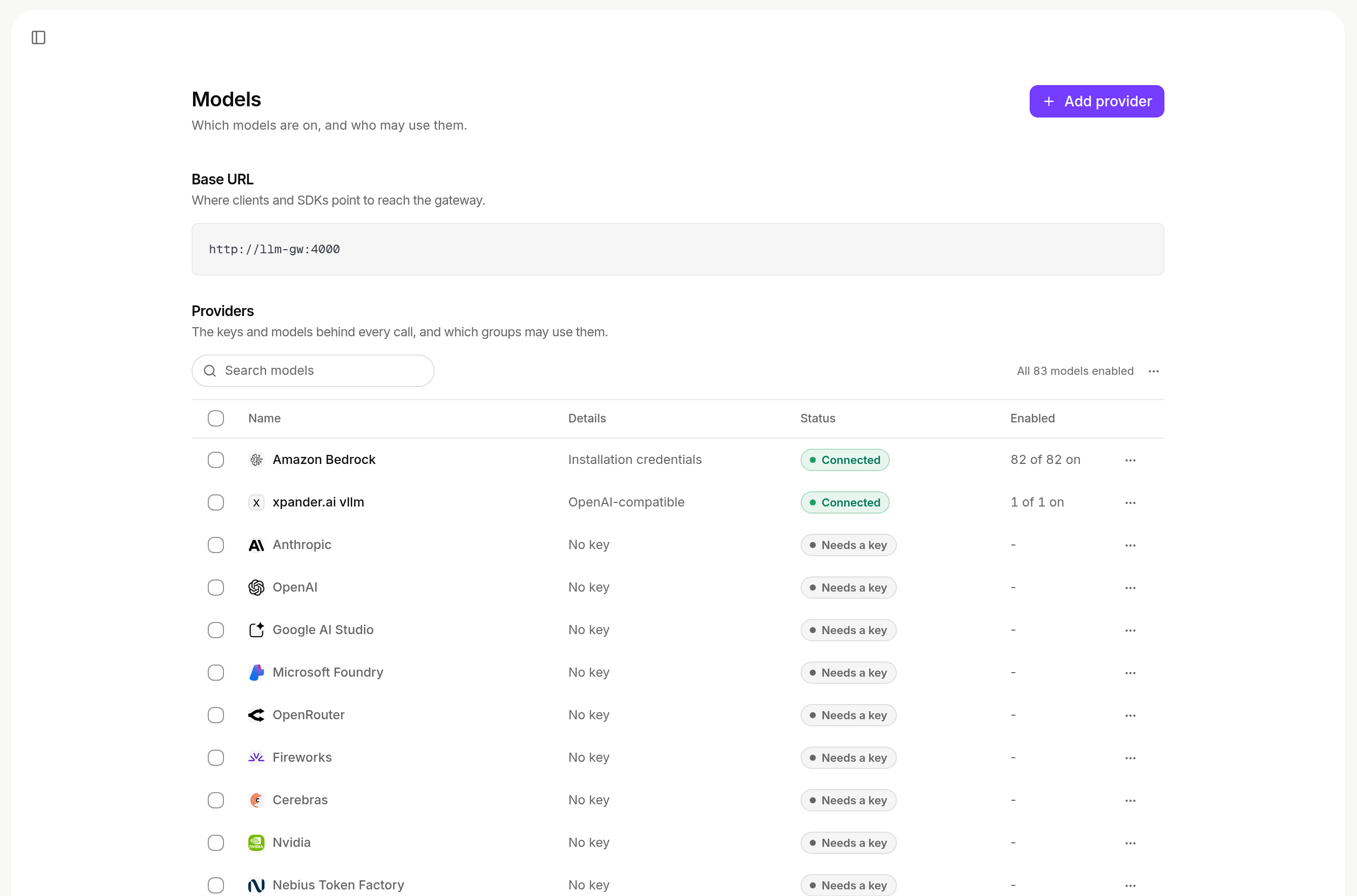1357x896 pixels.
Task: Click the Status column header
Action: tap(817, 418)
